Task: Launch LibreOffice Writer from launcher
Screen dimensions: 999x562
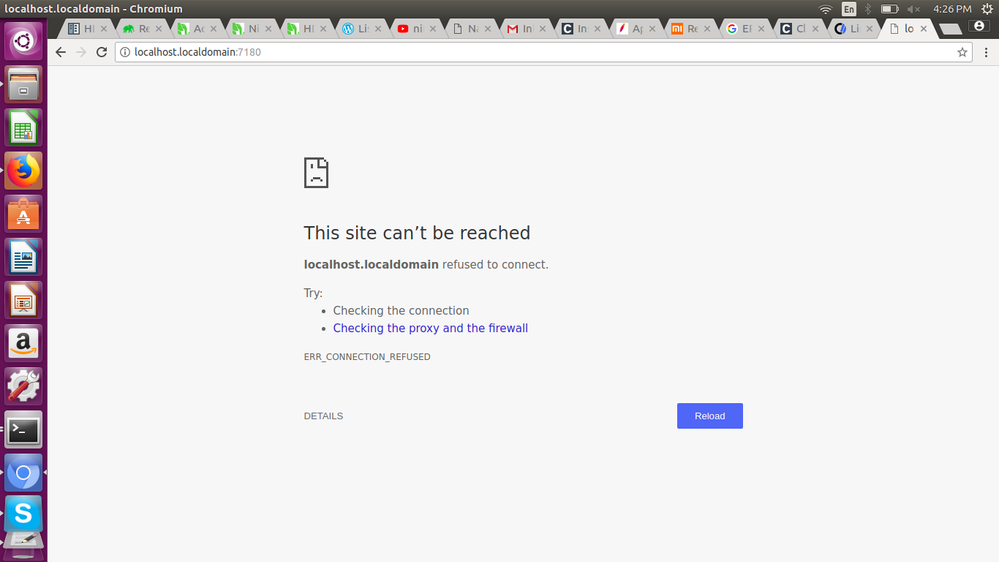Action: [24, 257]
